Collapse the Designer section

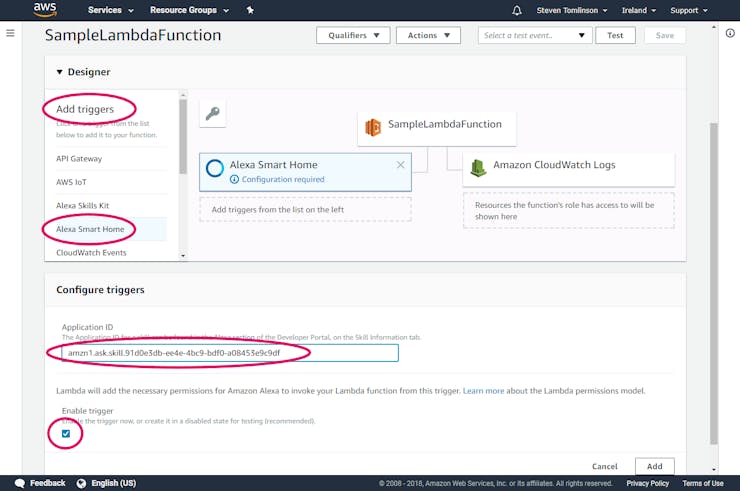pyautogui.click(x=59, y=72)
